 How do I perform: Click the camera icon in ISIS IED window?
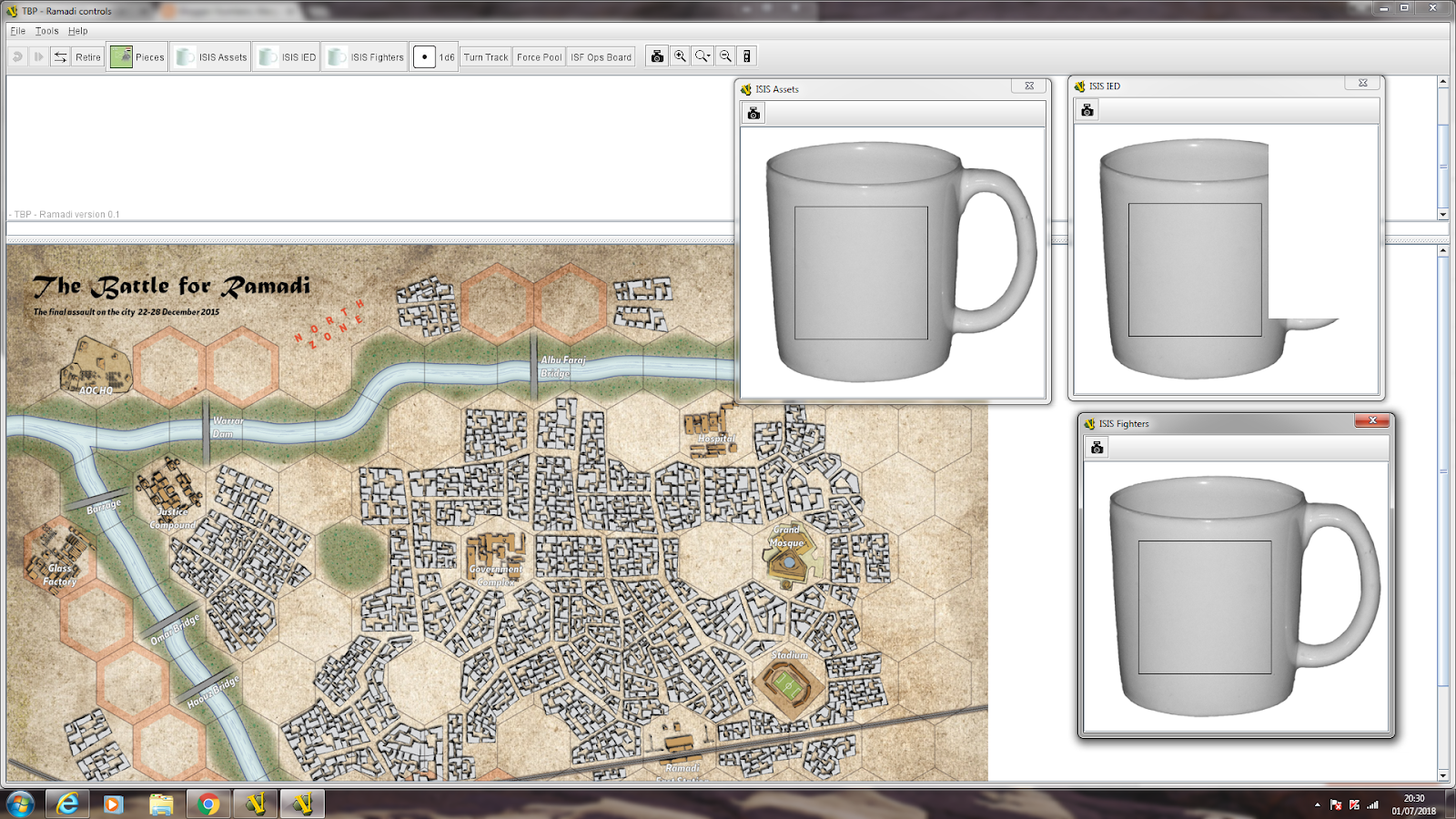click(1087, 110)
